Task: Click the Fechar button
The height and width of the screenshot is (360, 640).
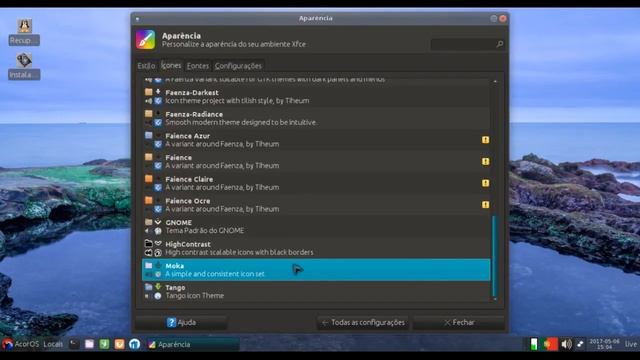Action: (x=459, y=322)
